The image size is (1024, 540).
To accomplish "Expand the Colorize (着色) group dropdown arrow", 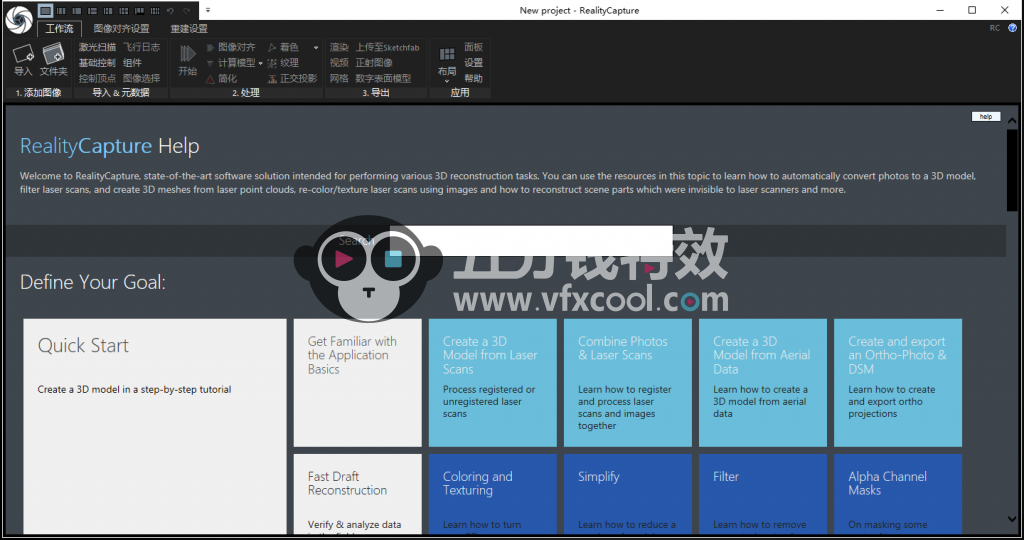I will 316,48.
